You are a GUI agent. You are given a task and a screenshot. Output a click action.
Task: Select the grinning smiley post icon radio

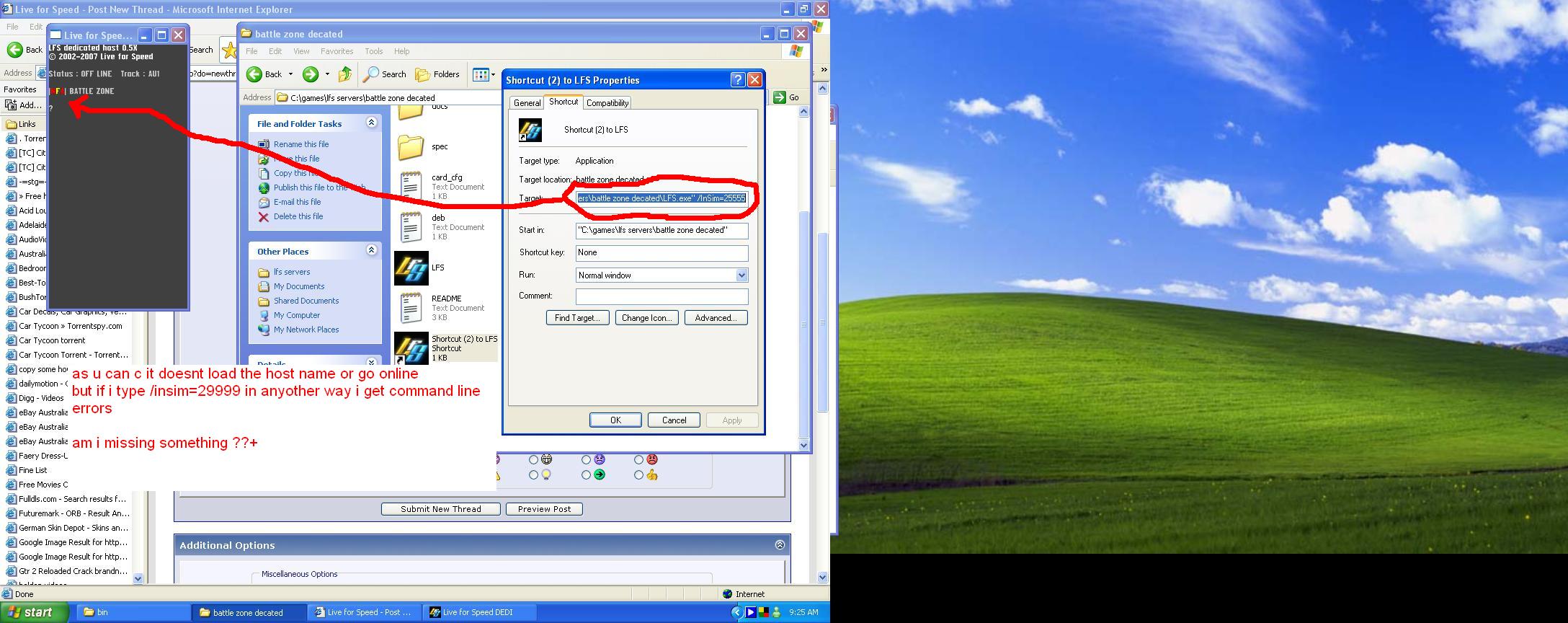[x=533, y=460]
